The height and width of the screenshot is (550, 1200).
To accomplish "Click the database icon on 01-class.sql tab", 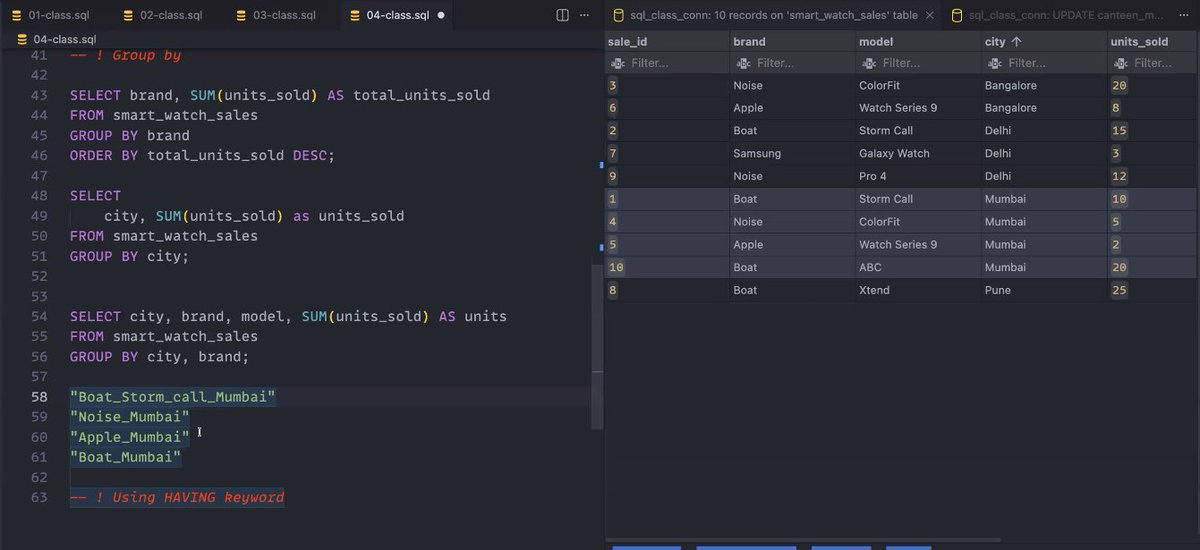I will point(17,16).
